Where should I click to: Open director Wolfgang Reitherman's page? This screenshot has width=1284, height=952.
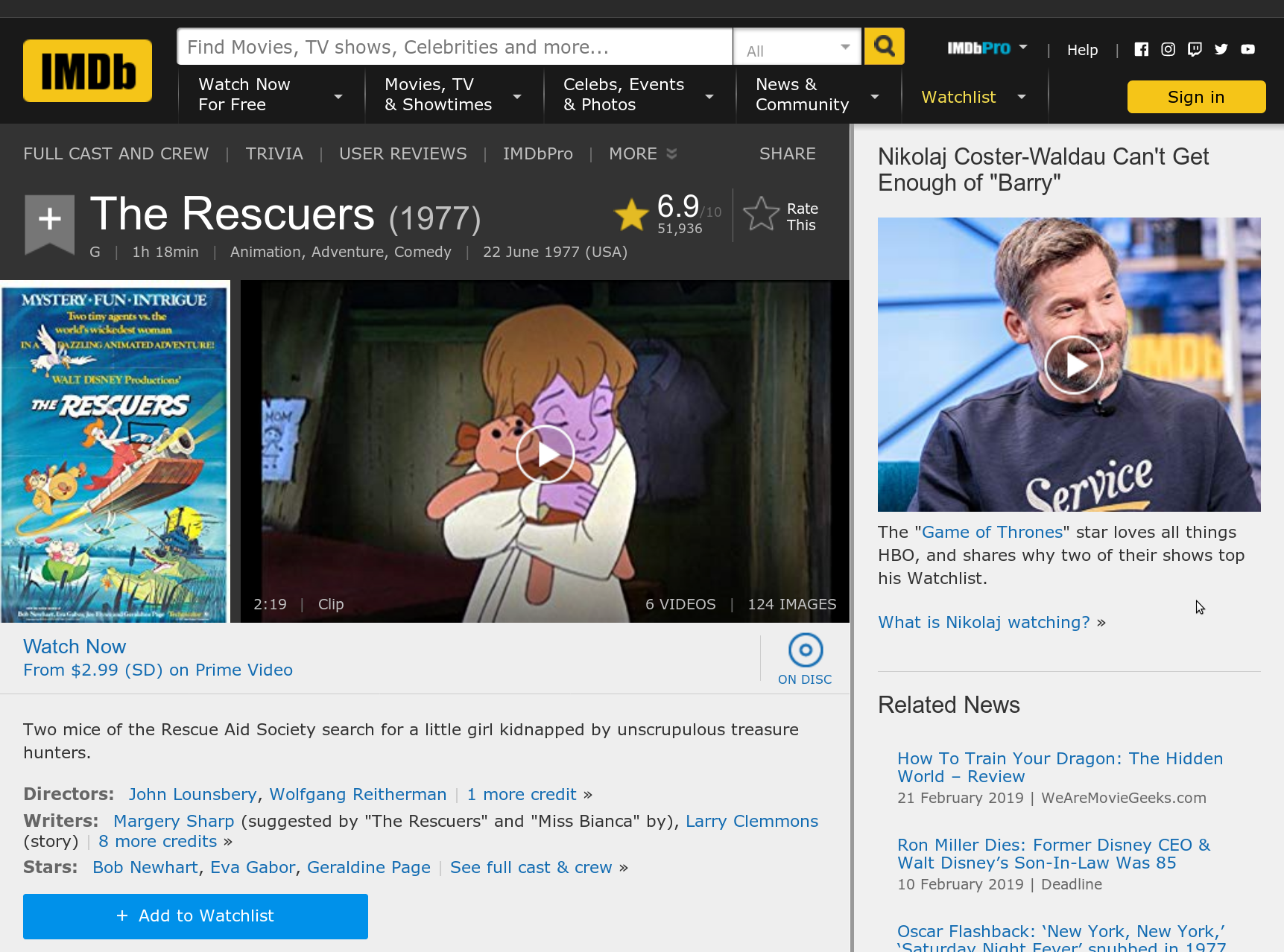click(x=358, y=794)
